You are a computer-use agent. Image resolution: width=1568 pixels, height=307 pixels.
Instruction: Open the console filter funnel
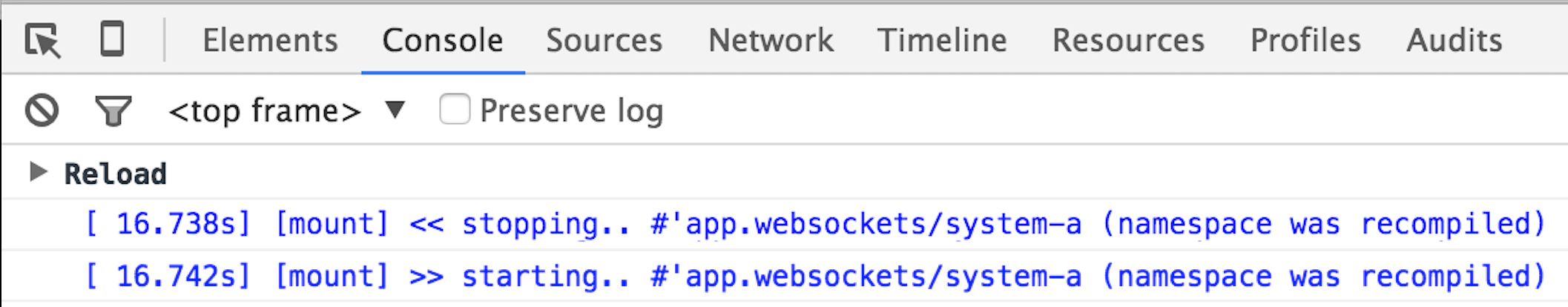[x=113, y=111]
